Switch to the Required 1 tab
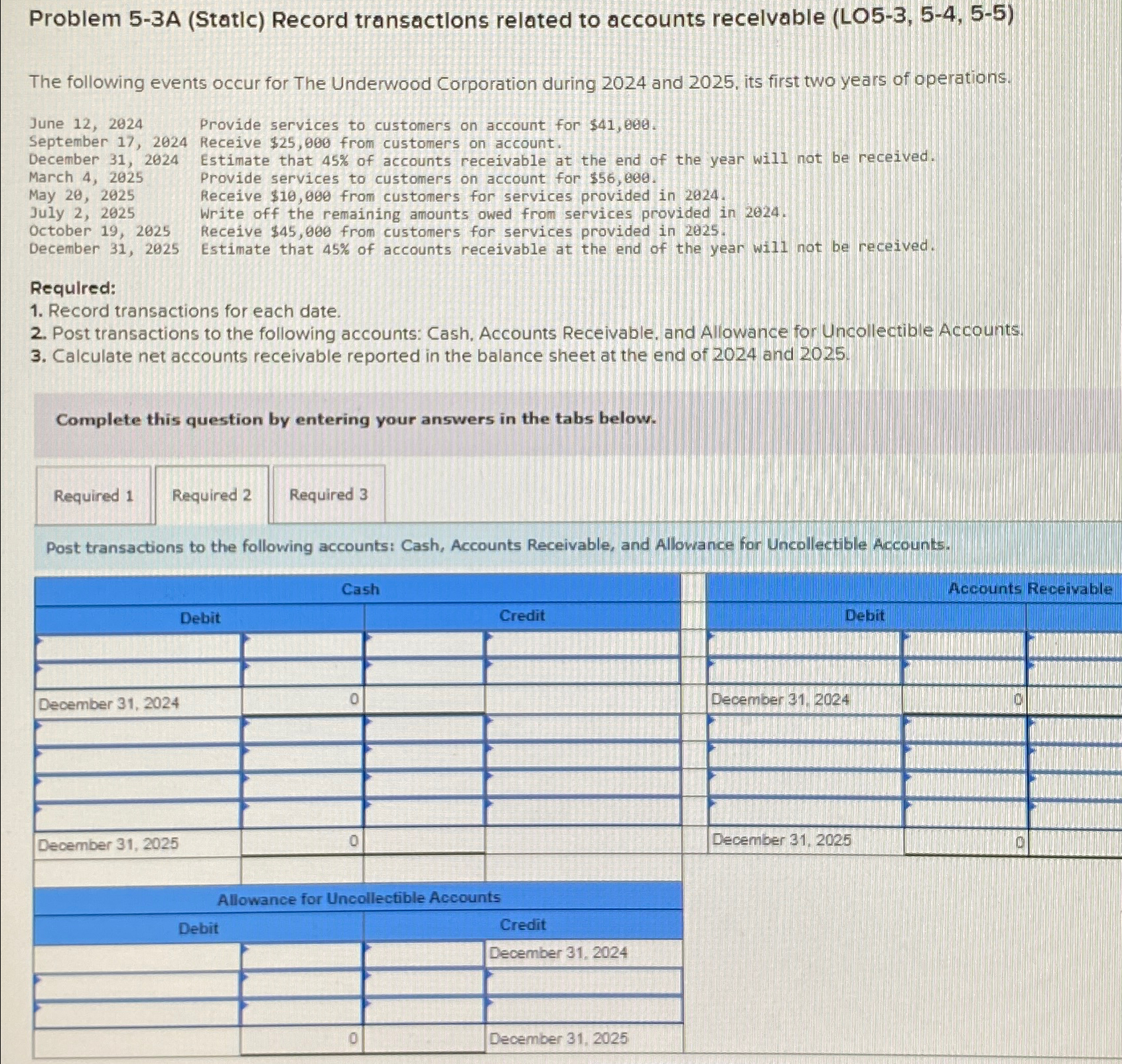The image size is (1122, 1064). 93,496
